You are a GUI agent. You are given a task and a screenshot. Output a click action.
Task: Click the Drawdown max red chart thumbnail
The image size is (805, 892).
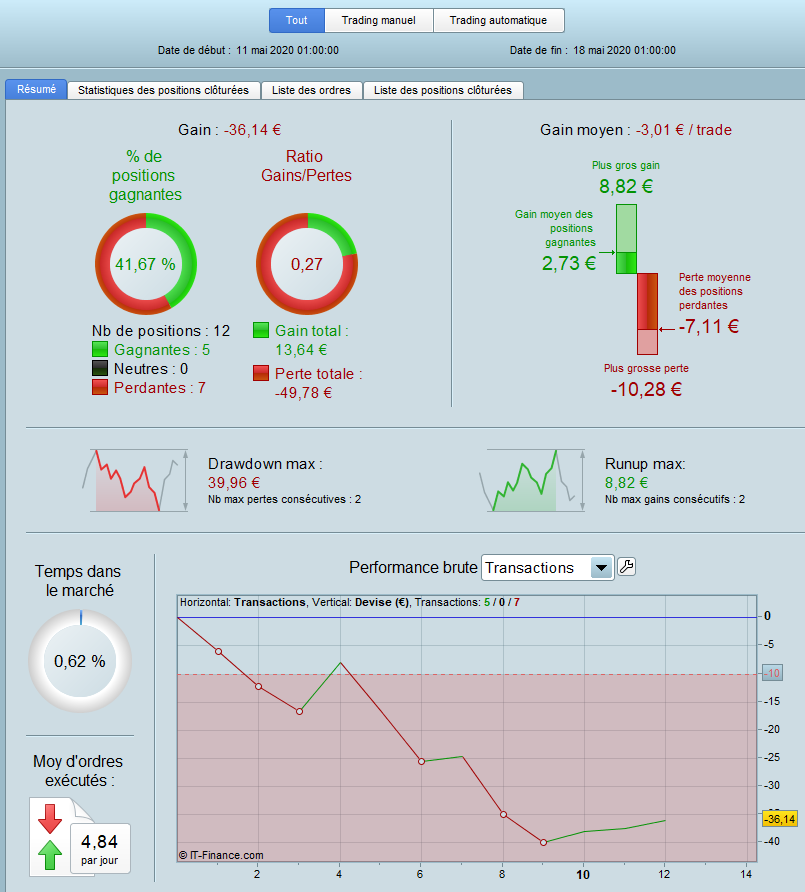coord(135,481)
